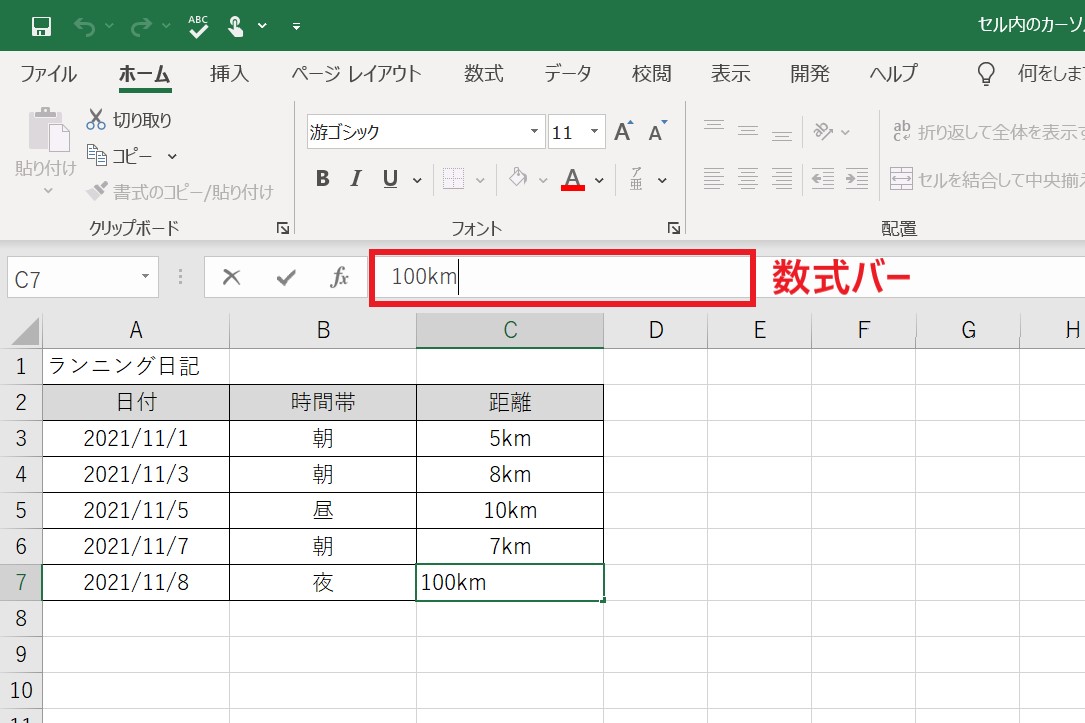Toggle Italic formatting
1085x723 pixels.
point(356,179)
